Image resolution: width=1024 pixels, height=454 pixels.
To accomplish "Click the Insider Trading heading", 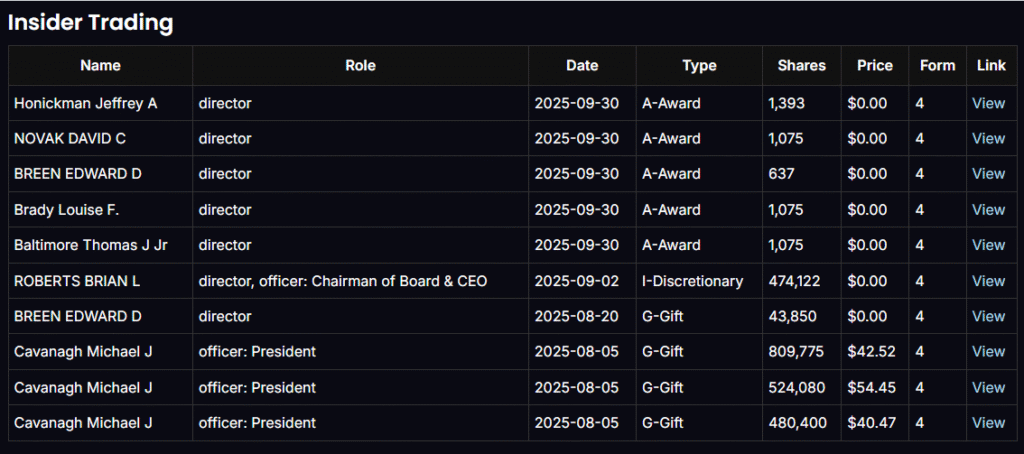I will (x=91, y=22).
